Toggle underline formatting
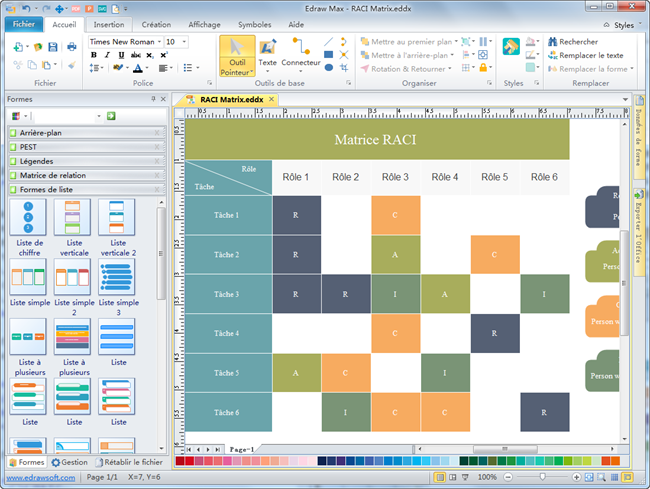The image size is (650, 489). 120,55
